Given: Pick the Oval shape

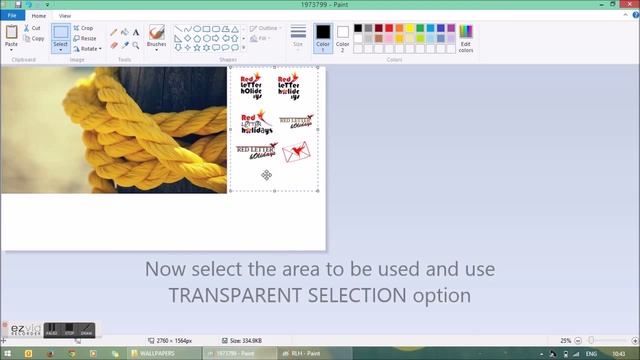Looking at the screenshot, I should pyautogui.click(x=197, y=29).
